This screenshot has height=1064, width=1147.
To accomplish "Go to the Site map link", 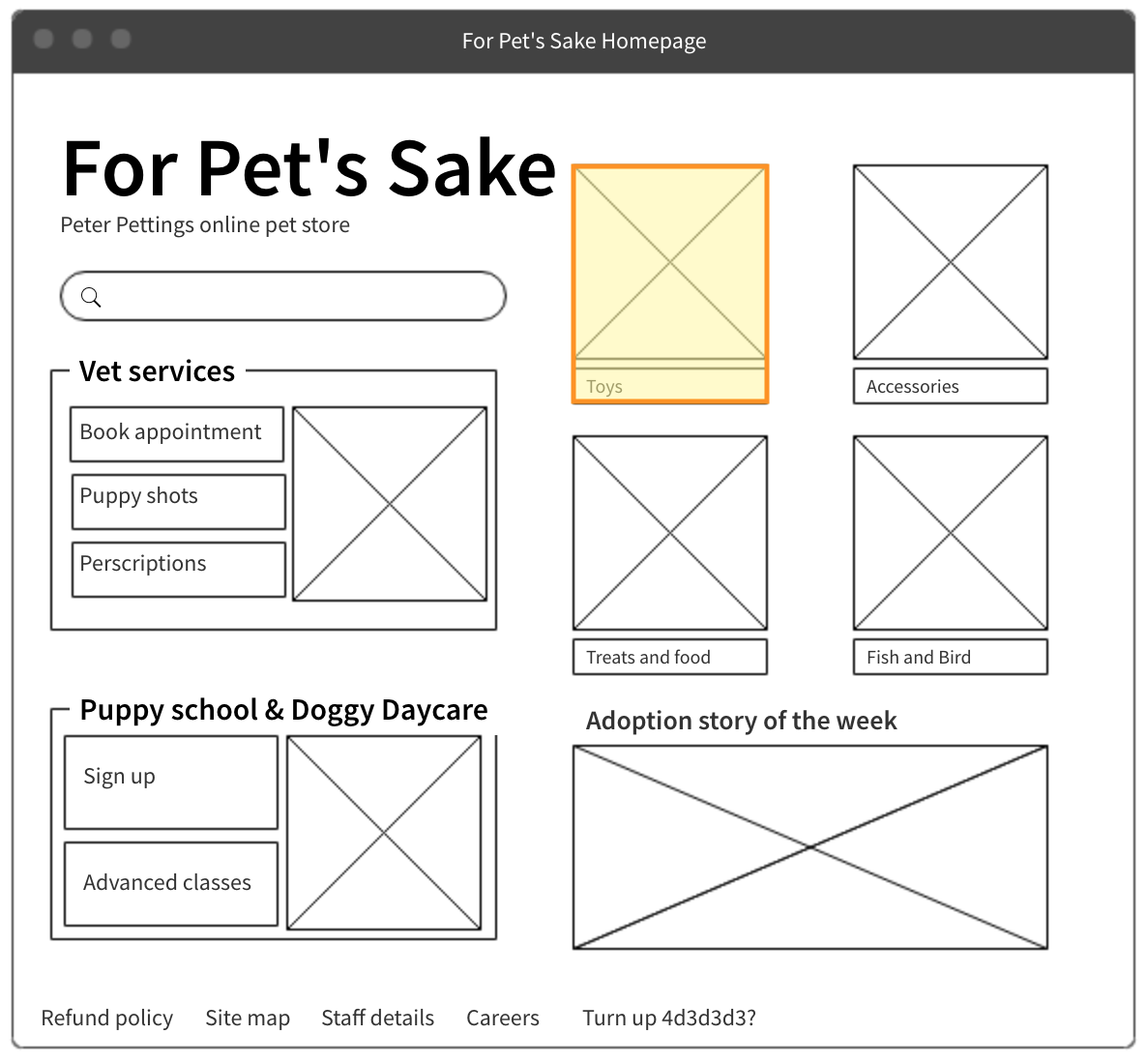I will (248, 1018).
